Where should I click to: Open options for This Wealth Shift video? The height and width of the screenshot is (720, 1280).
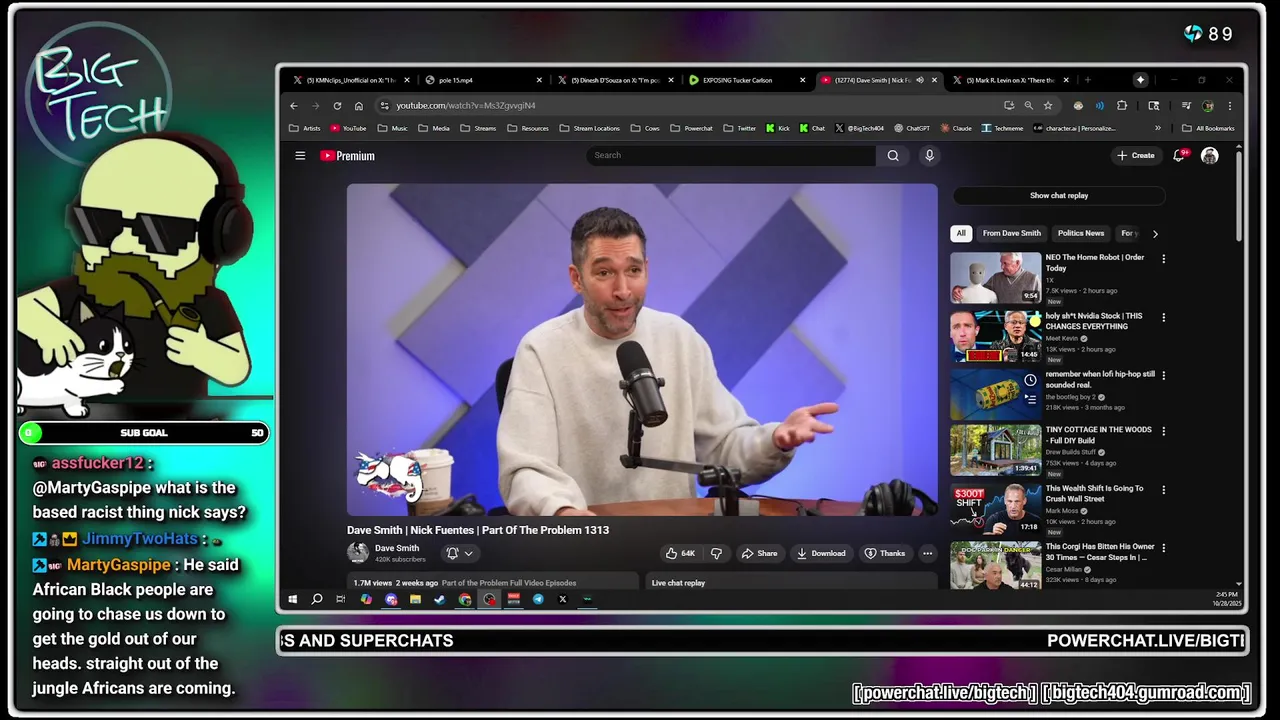point(1163,490)
